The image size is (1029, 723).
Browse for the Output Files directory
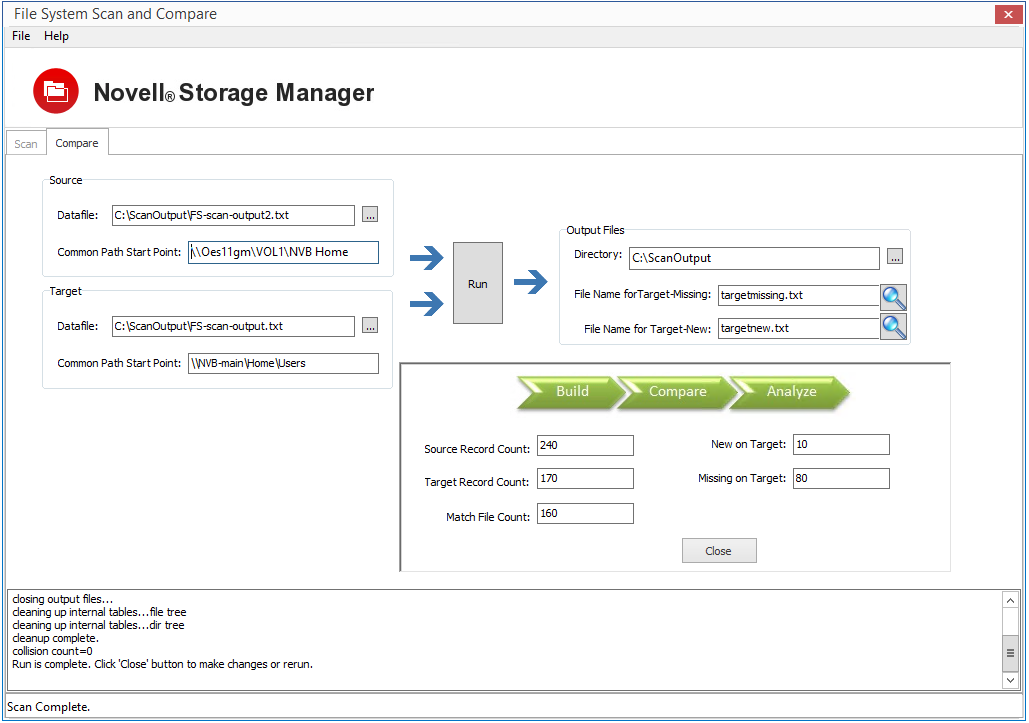click(894, 258)
